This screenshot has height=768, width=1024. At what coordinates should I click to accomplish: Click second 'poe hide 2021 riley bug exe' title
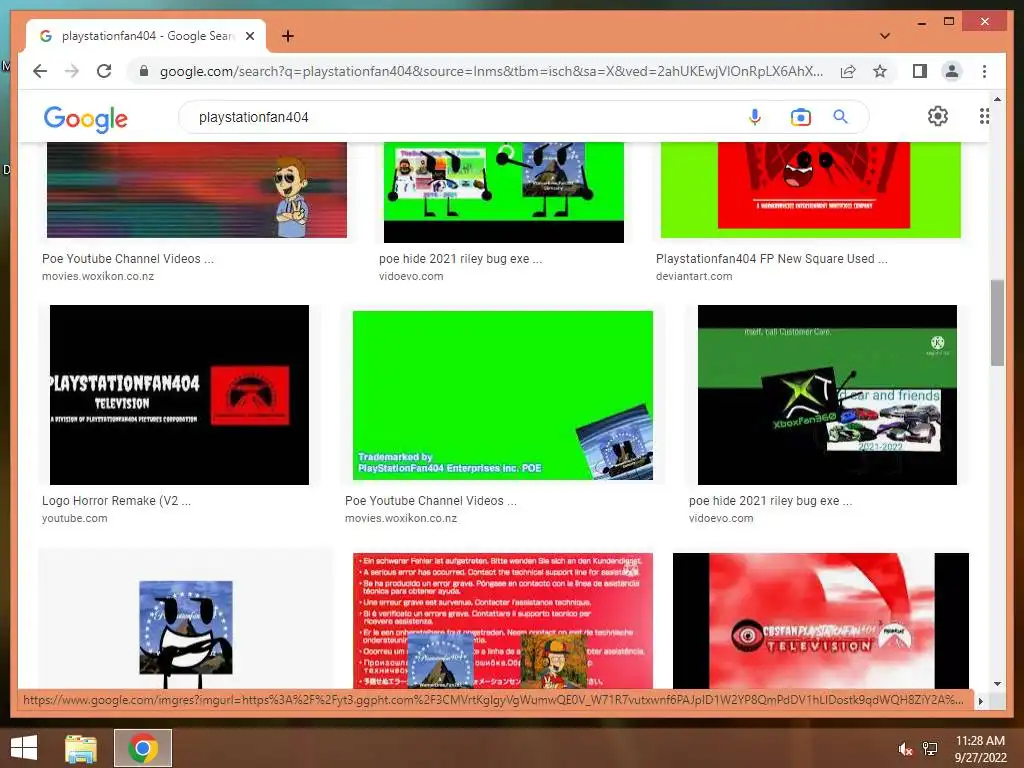tap(770, 501)
